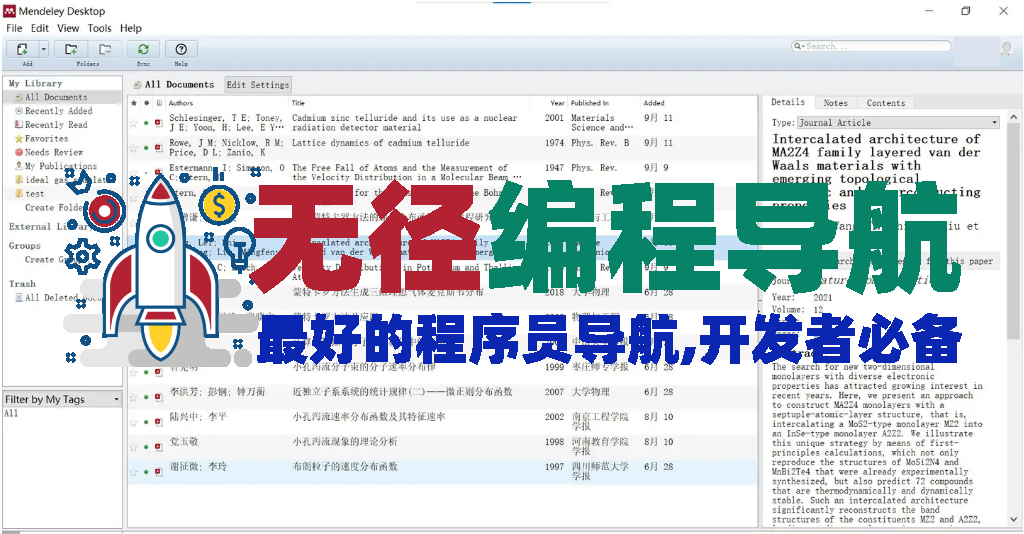The width and height of the screenshot is (1024, 534).
Task: Toggle the favorite star in the 党玉敬 row
Action: pyautogui.click(x=134, y=447)
